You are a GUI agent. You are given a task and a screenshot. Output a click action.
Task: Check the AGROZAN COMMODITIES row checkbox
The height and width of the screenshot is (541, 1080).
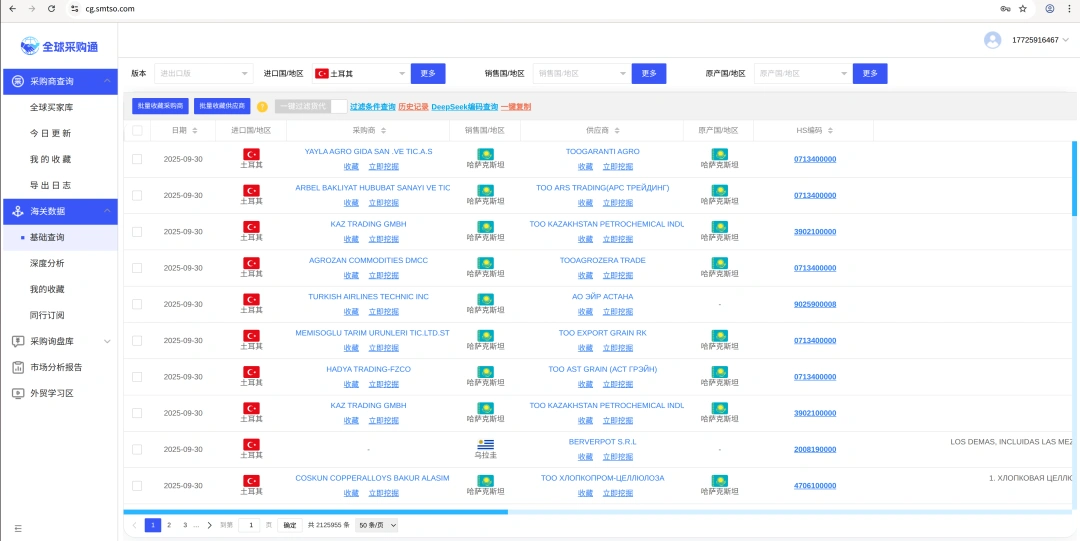tap(137, 268)
